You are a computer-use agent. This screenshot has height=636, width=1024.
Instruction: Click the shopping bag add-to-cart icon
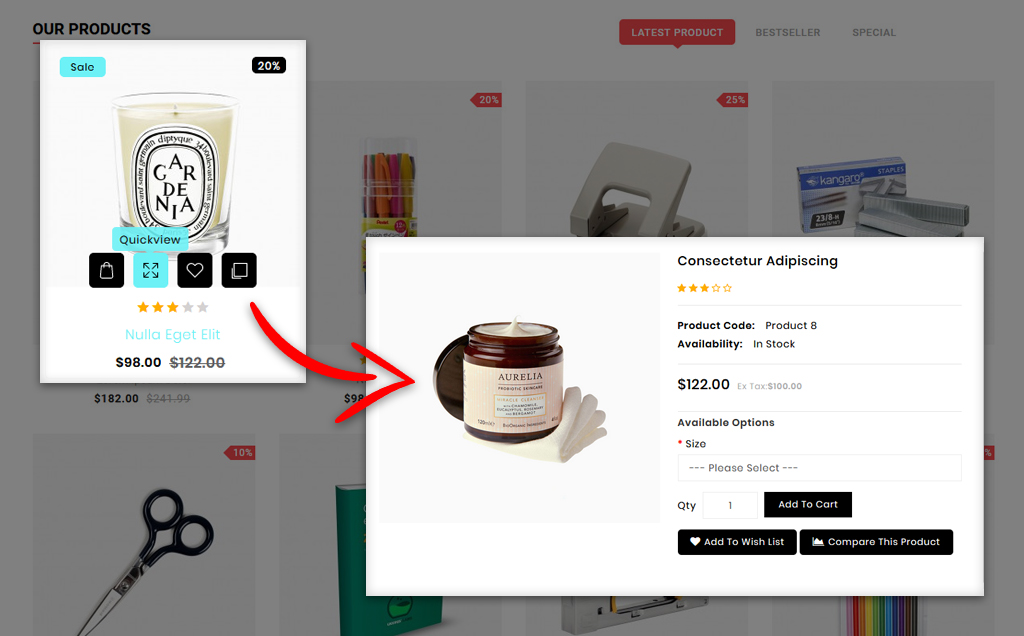(106, 270)
